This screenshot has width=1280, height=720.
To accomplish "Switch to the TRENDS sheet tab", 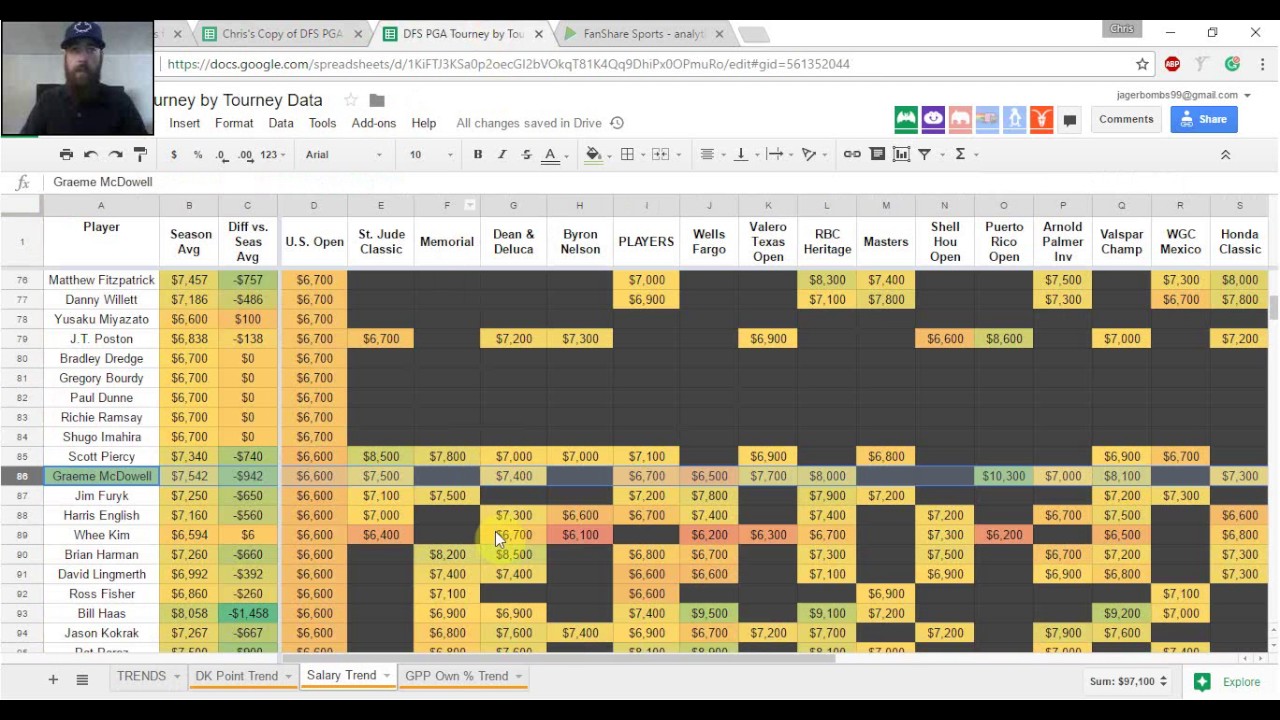I will point(142,676).
